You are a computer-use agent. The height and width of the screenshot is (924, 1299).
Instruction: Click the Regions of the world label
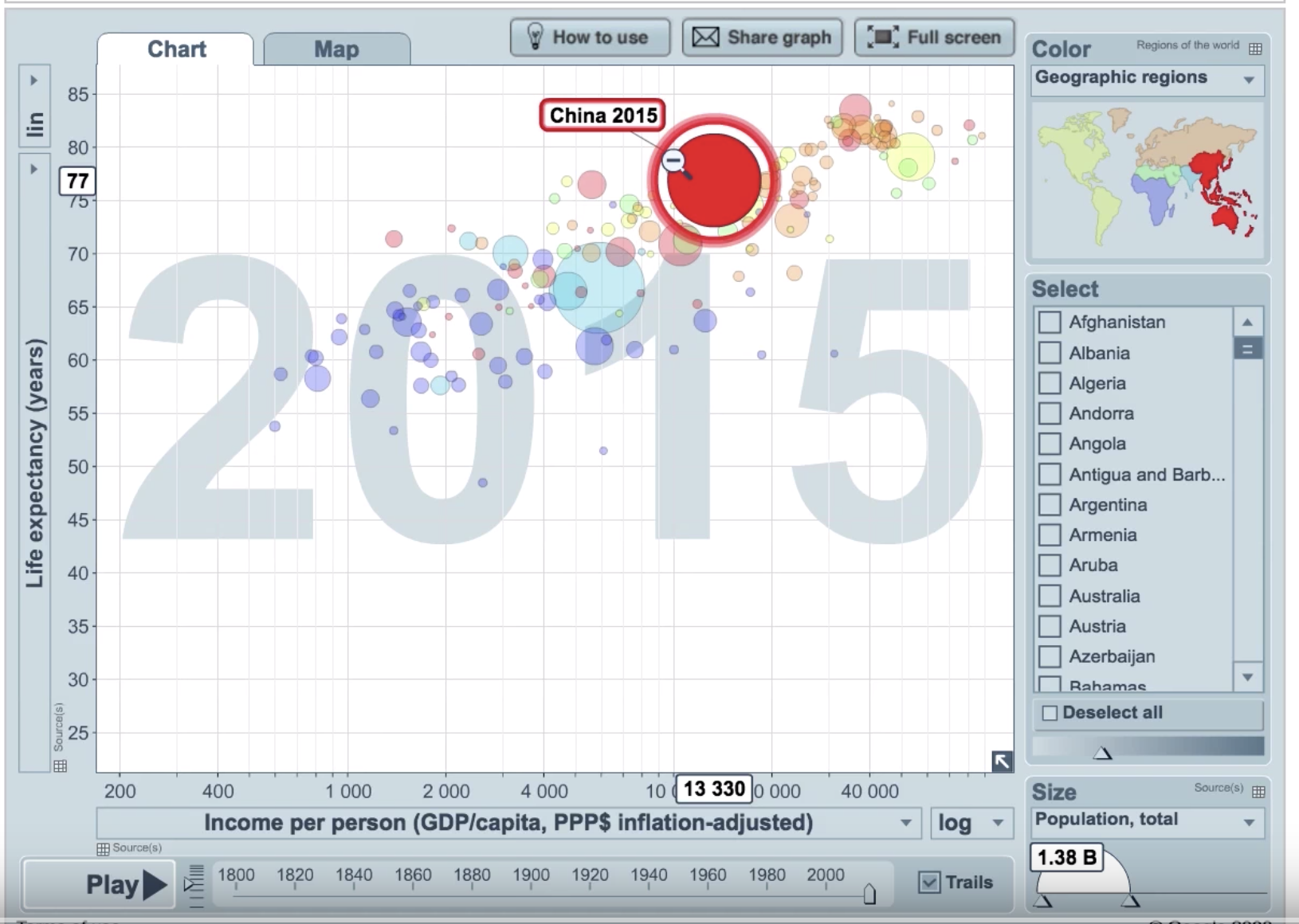click(x=1187, y=45)
